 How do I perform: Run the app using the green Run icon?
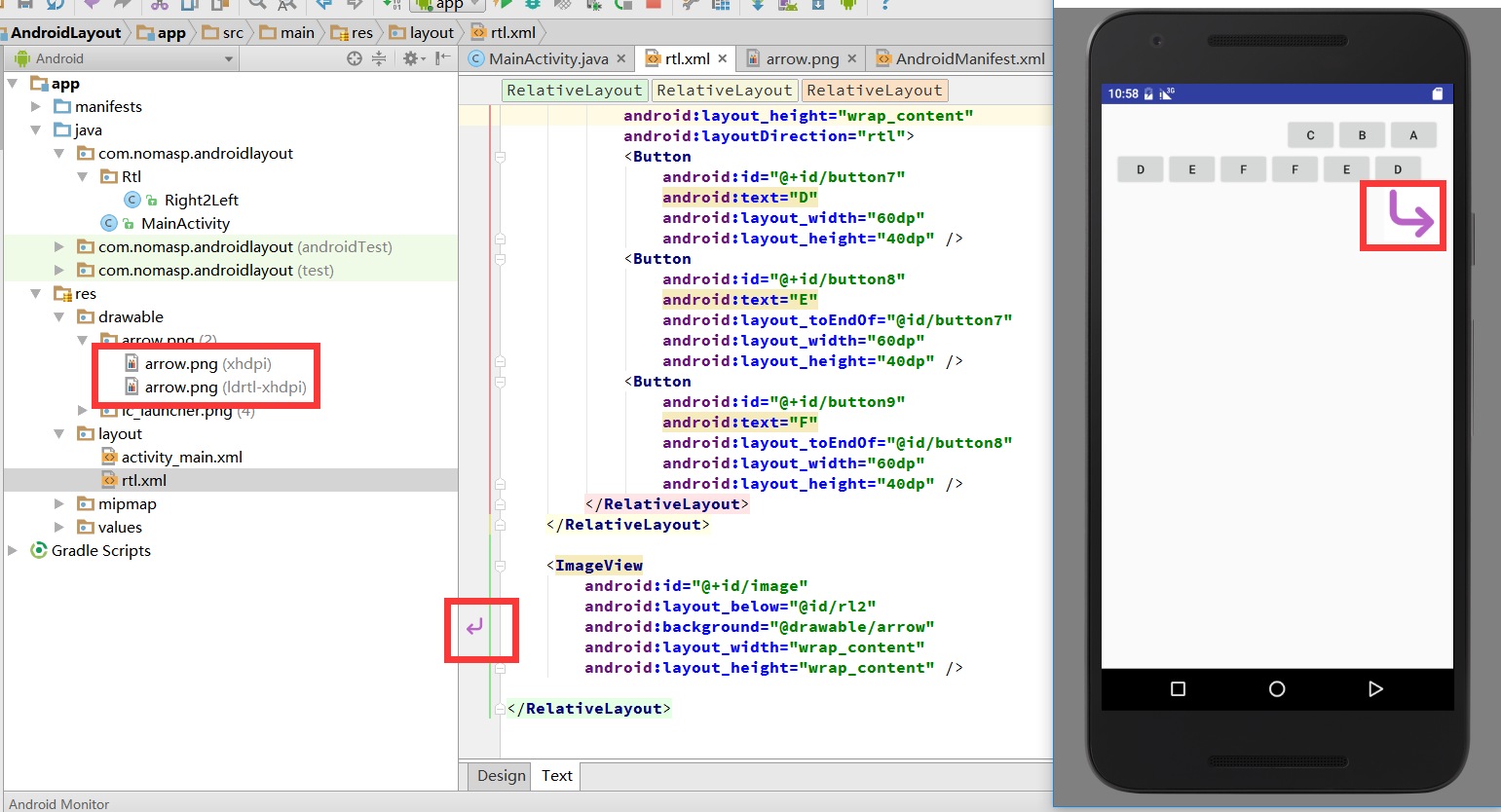[x=506, y=6]
